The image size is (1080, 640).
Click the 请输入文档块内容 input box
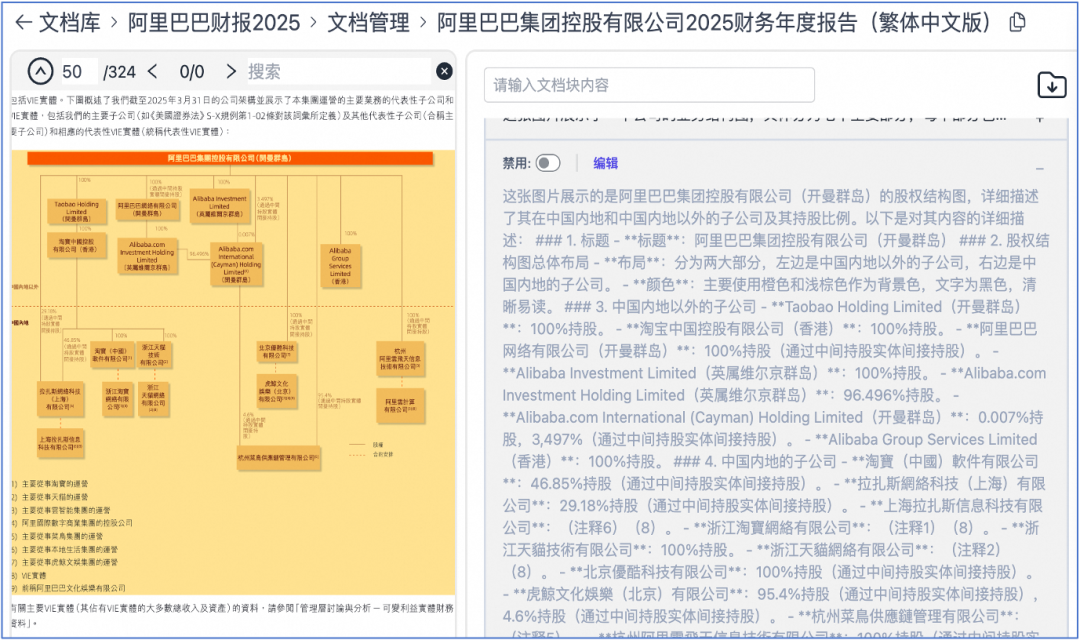pyautogui.click(x=649, y=85)
